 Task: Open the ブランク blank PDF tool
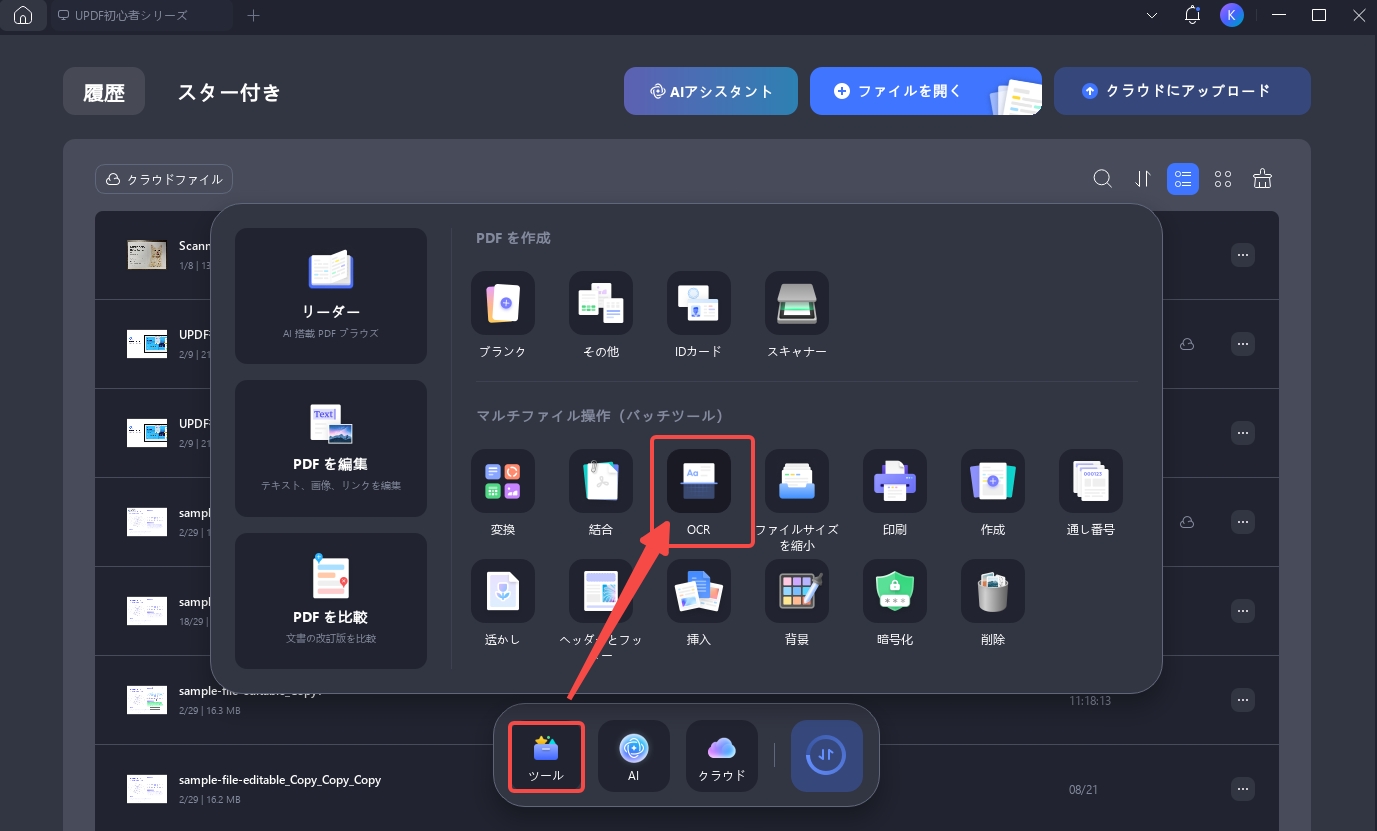tap(503, 303)
